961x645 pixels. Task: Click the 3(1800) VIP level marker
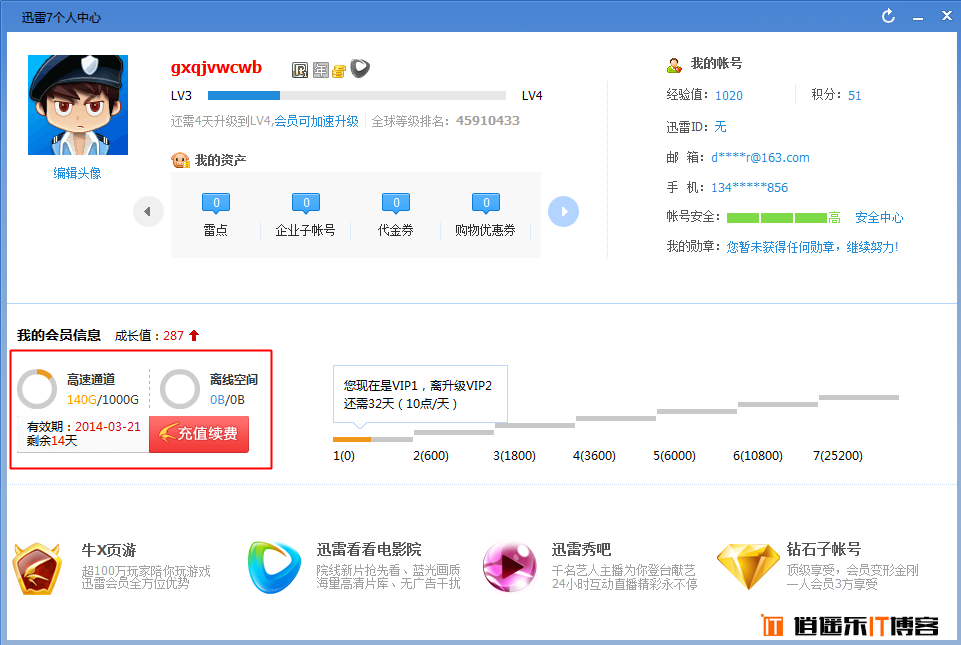click(x=514, y=456)
